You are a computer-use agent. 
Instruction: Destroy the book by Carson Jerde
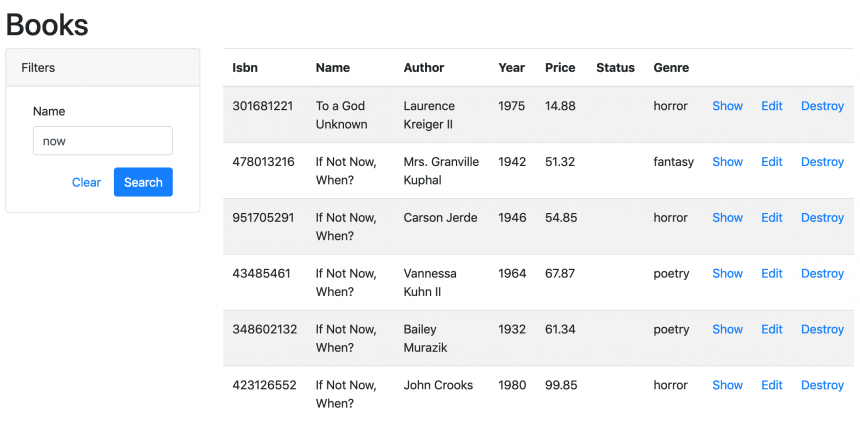822,218
